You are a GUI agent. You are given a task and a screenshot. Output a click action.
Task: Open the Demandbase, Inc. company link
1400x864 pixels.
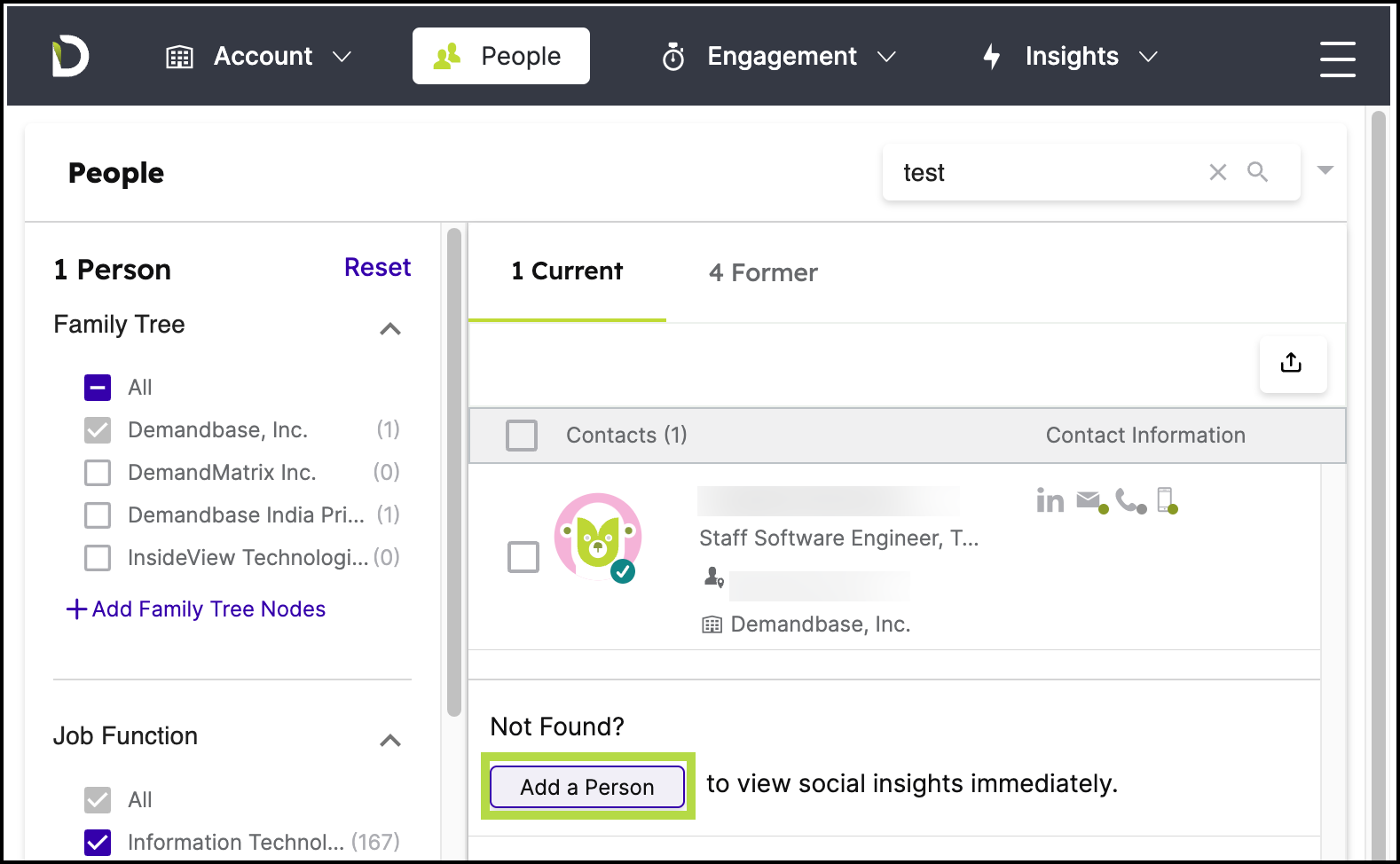[x=821, y=624]
